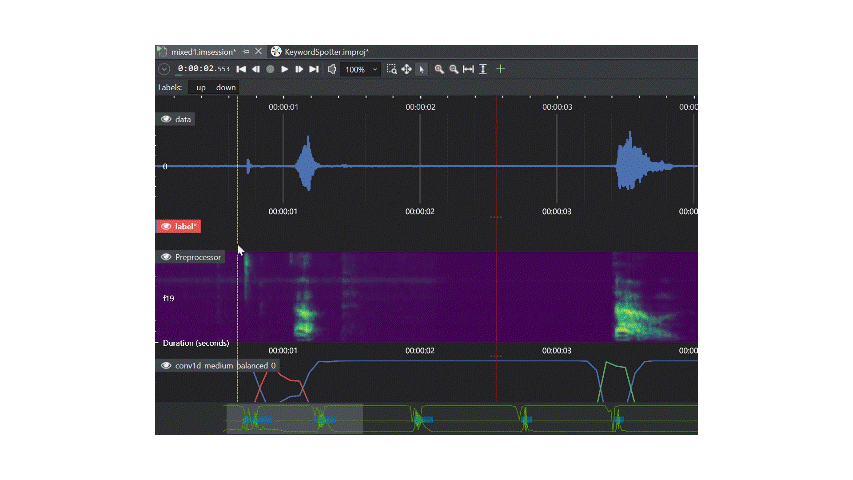Open the 100% playback speed dropdown

(x=360, y=70)
